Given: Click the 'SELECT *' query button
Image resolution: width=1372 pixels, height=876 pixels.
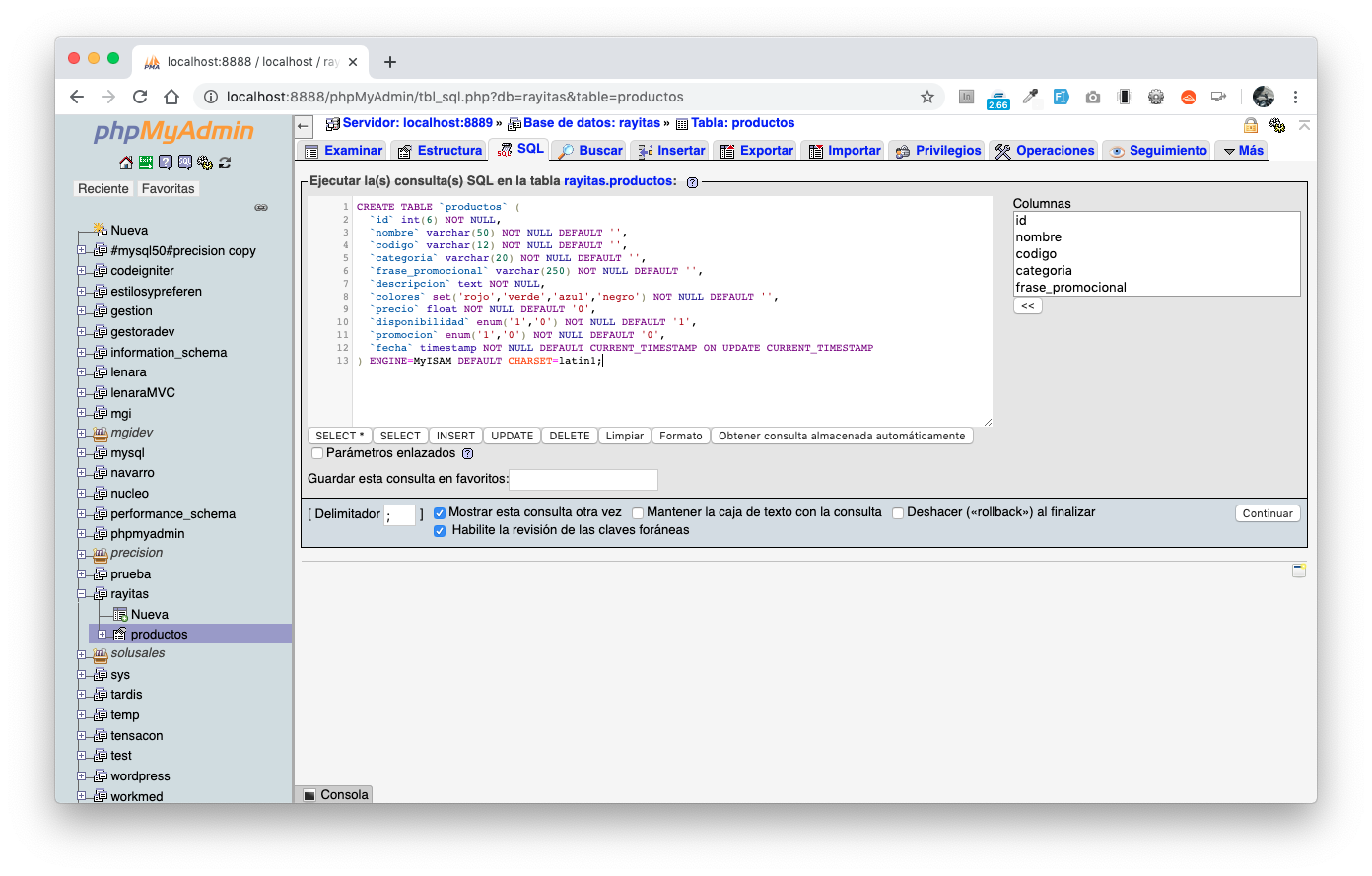Looking at the screenshot, I should click(x=340, y=437).
